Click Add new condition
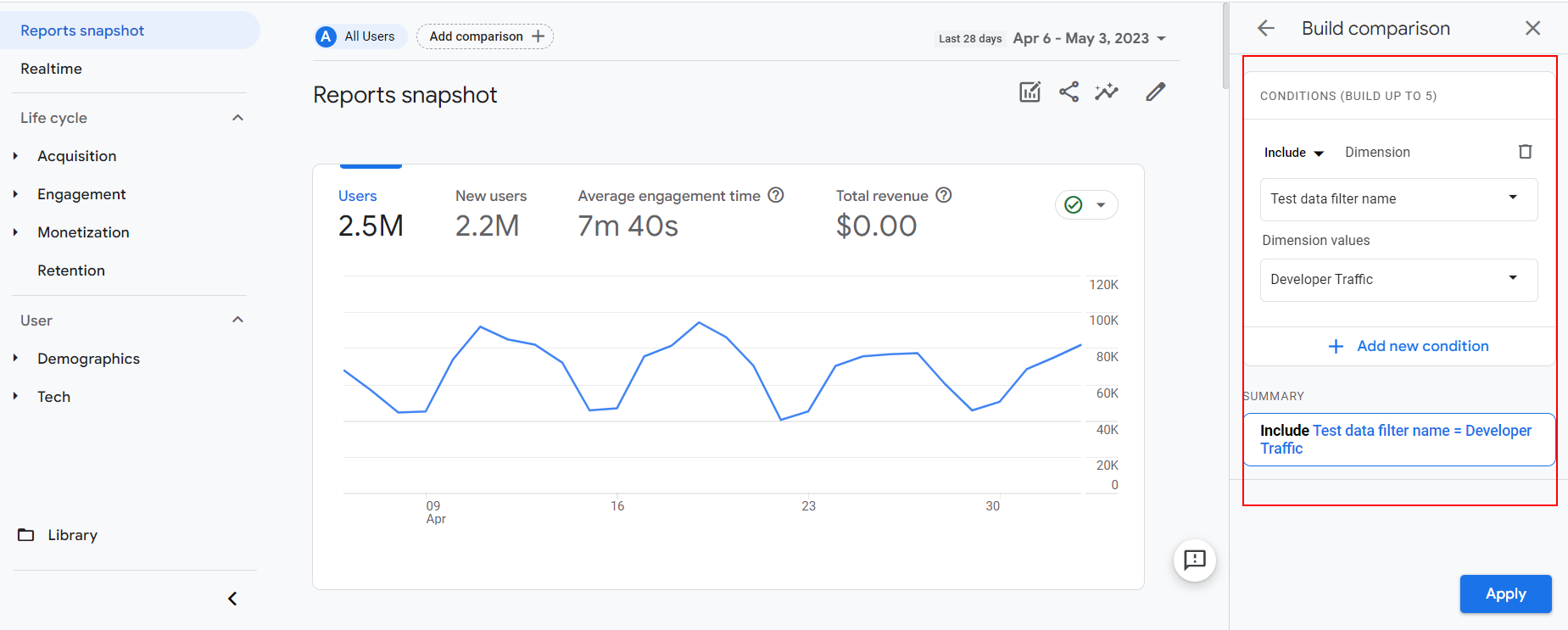Viewport: 1568px width, 630px height. 1409,346
